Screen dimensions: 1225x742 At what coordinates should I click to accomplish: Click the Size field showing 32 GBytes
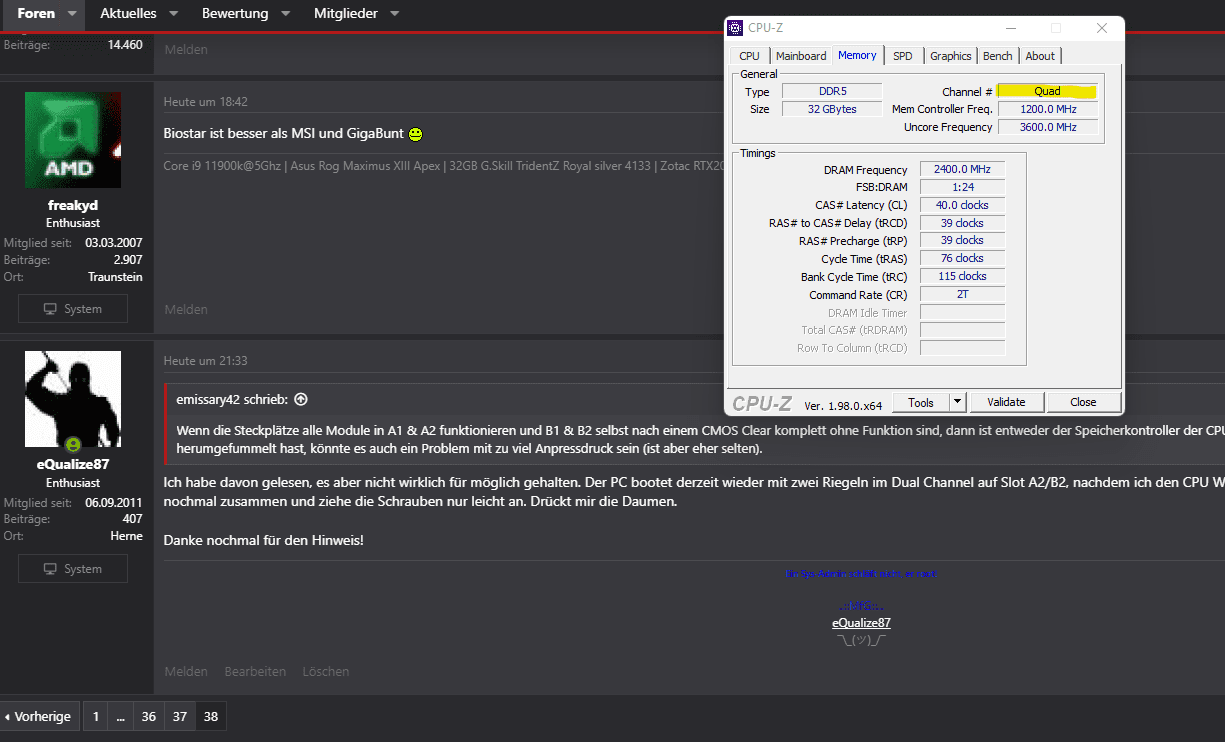832,109
